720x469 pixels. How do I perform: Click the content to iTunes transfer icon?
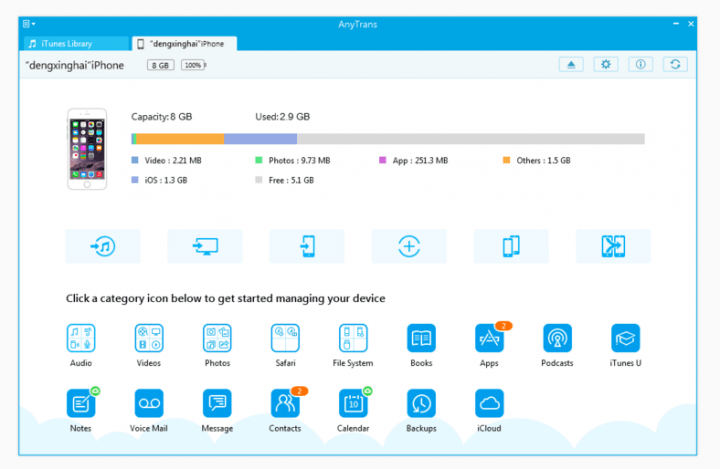coord(103,246)
